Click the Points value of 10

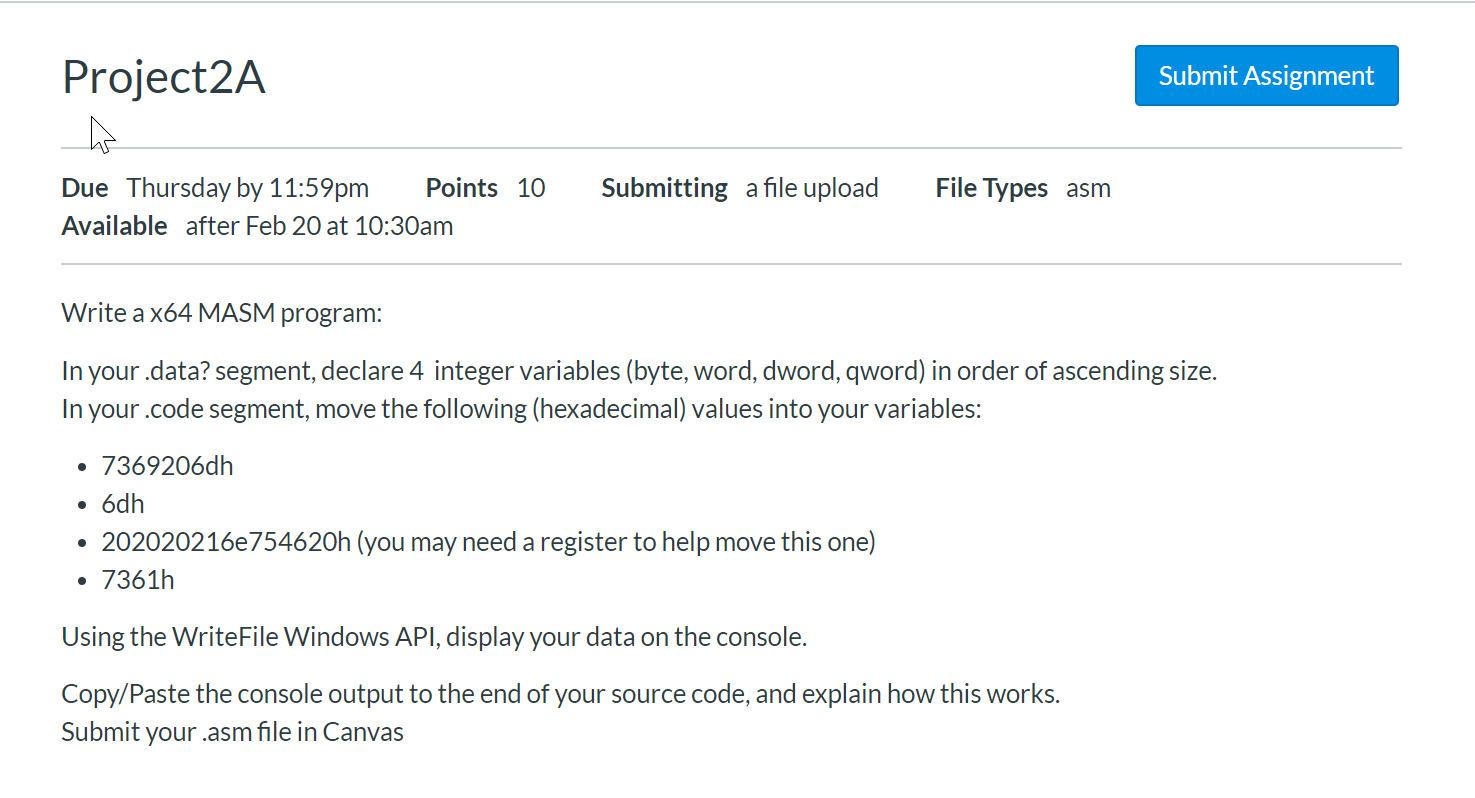pos(531,188)
